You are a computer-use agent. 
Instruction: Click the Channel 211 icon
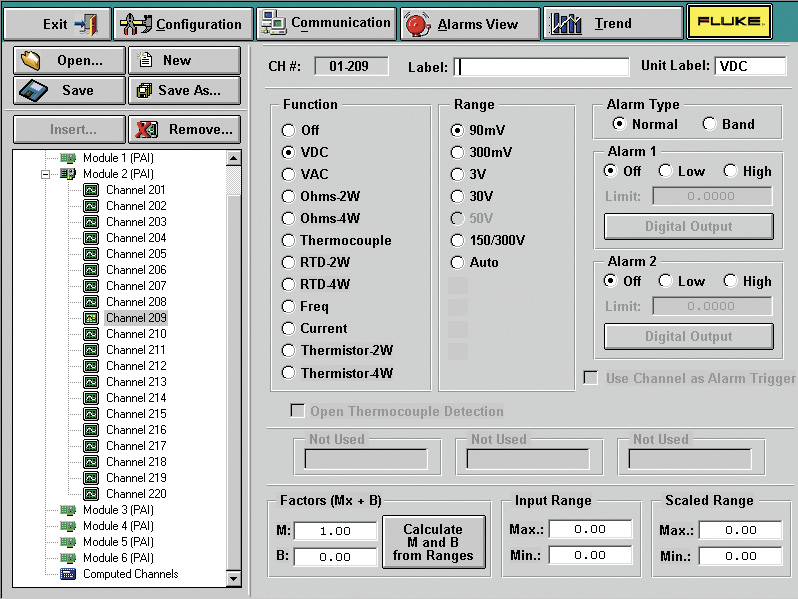click(91, 350)
